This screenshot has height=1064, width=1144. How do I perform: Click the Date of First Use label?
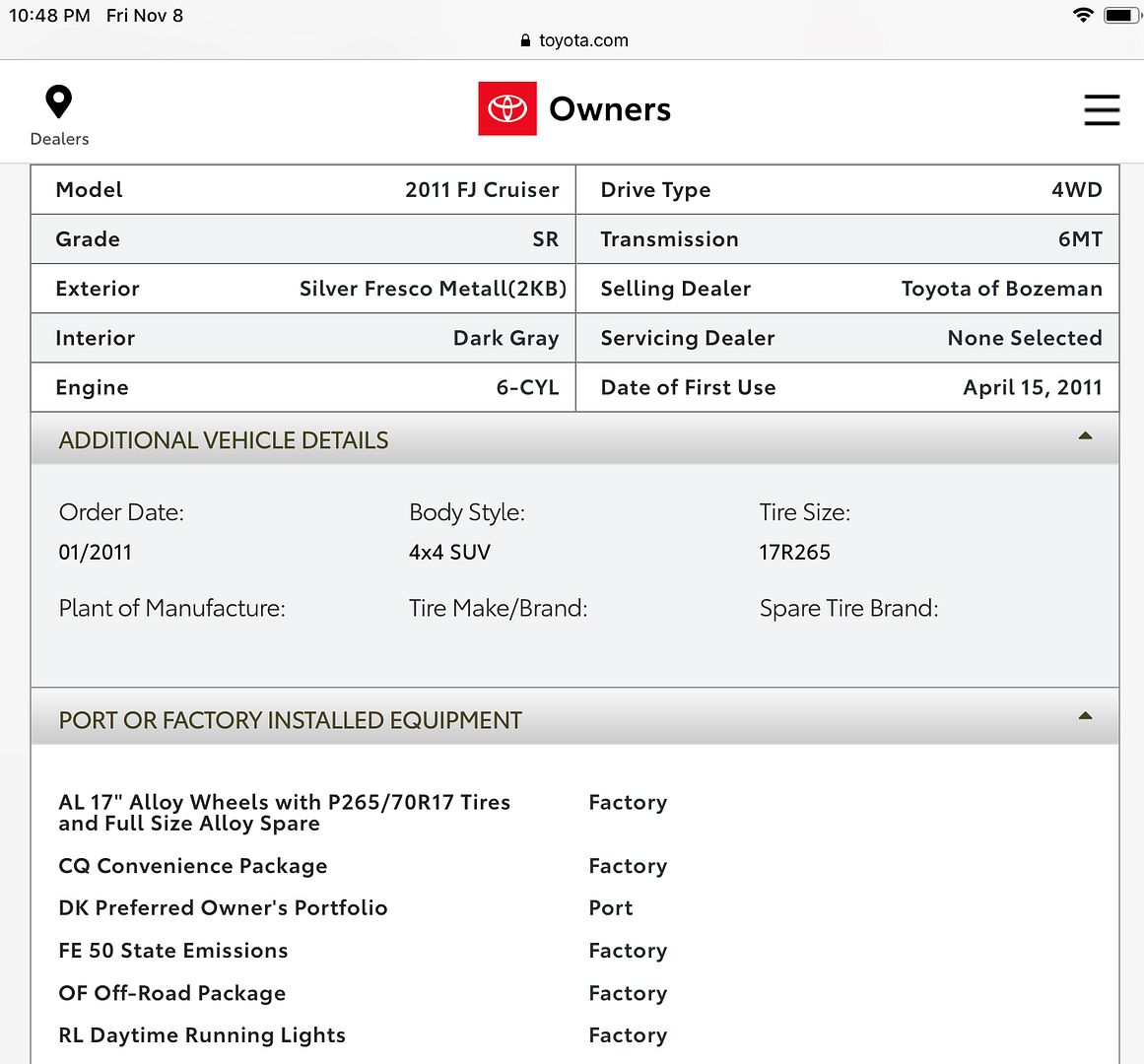click(x=688, y=387)
